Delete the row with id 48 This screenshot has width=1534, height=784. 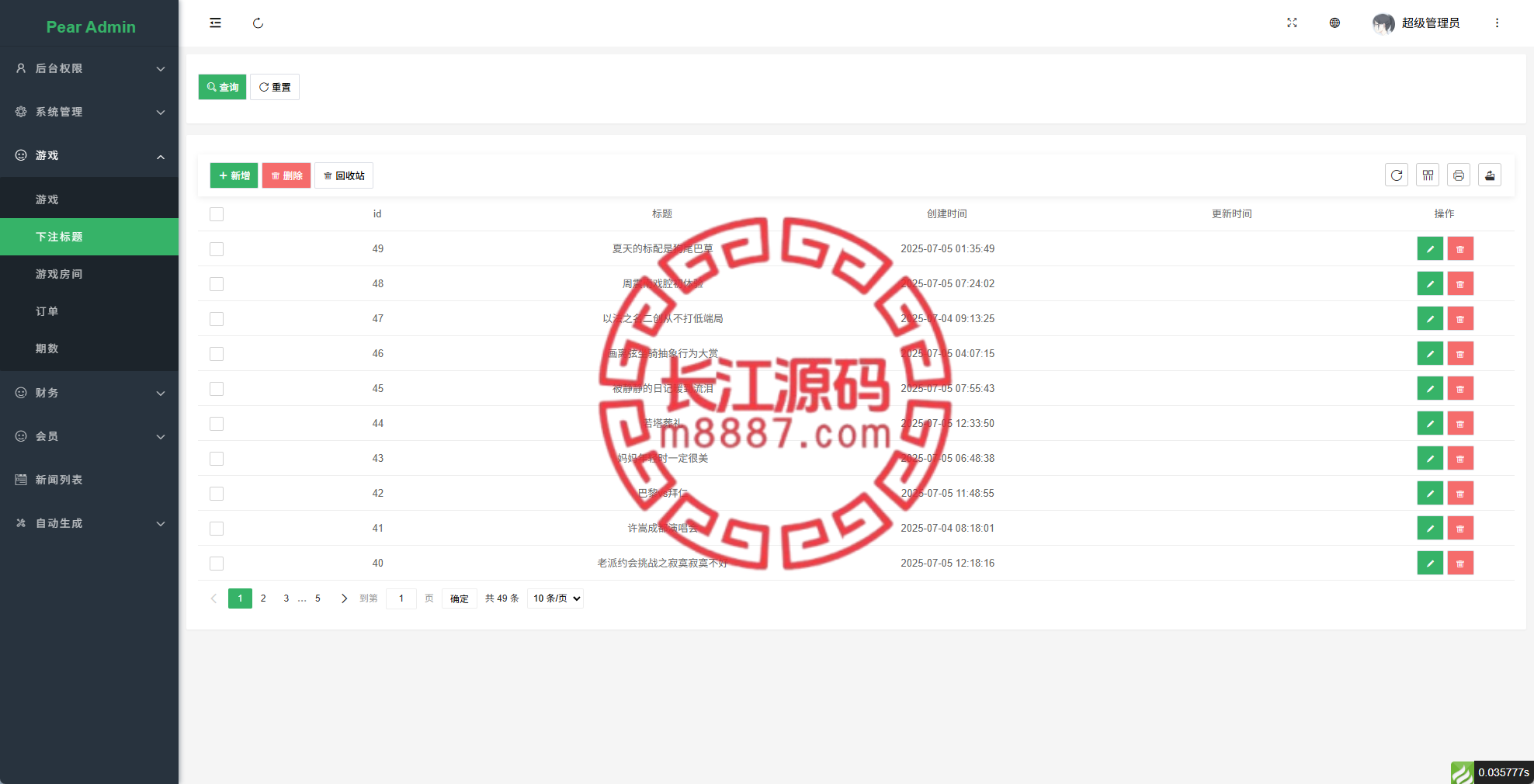pos(1460,284)
